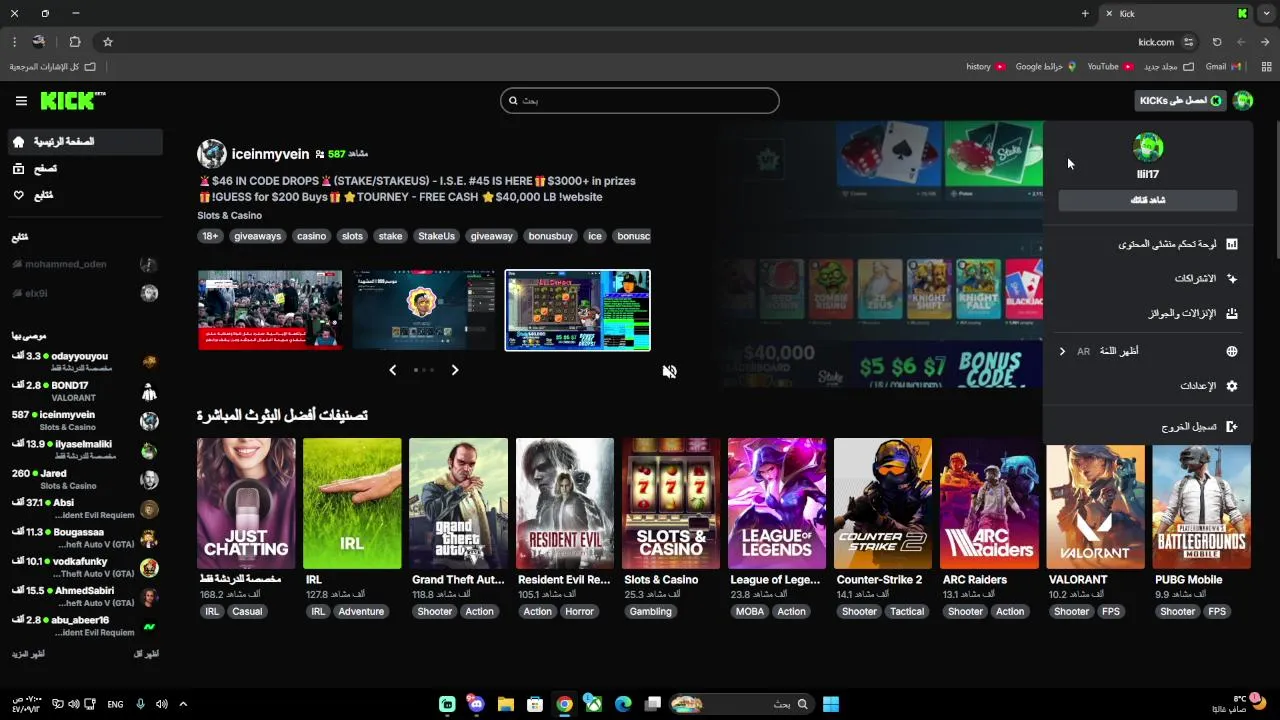The height and width of the screenshot is (720, 1280).
Task: Bookmark this page with the star icon
Action: (108, 42)
